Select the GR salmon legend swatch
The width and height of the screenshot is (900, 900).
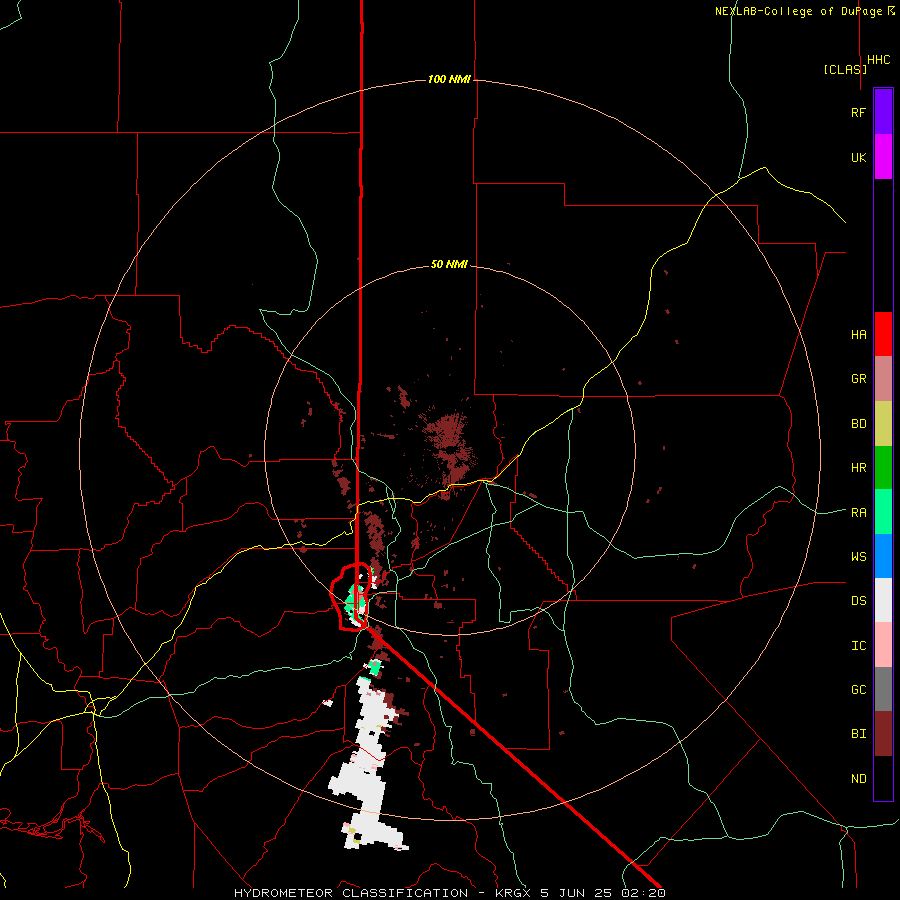(x=883, y=379)
